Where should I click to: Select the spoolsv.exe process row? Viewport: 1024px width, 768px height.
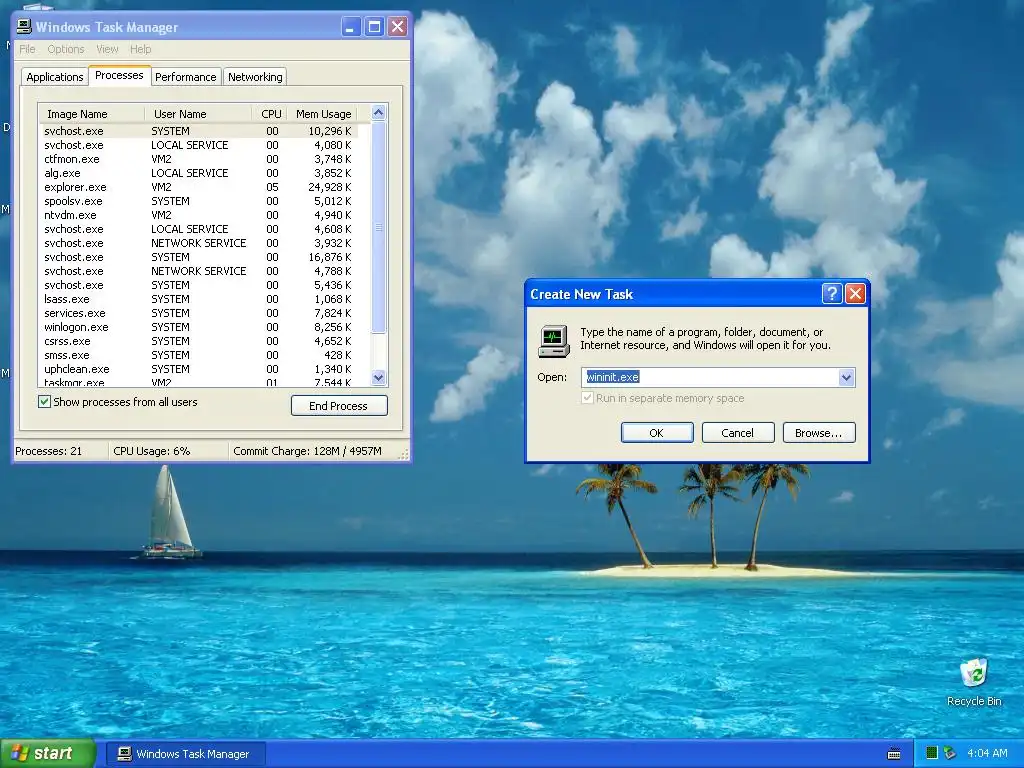(199, 201)
